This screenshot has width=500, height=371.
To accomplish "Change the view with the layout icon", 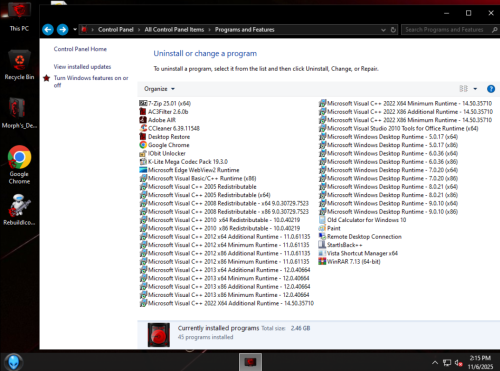I will (463, 89).
